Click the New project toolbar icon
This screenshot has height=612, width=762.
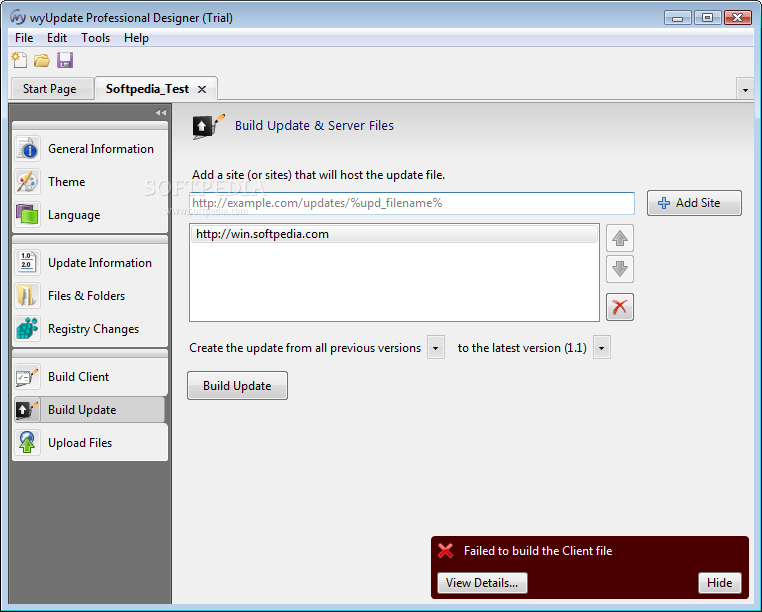(19, 60)
